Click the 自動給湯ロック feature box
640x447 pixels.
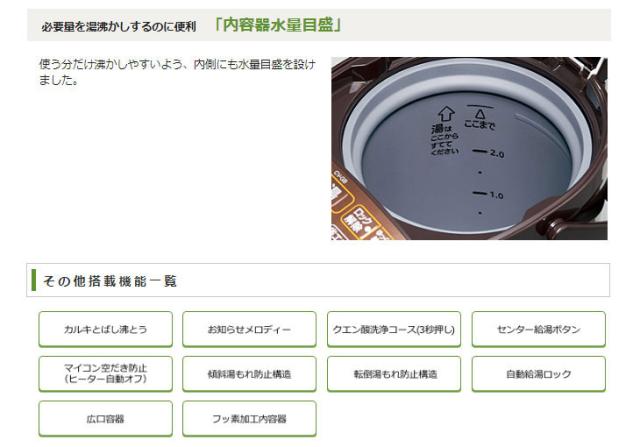(x=539, y=374)
